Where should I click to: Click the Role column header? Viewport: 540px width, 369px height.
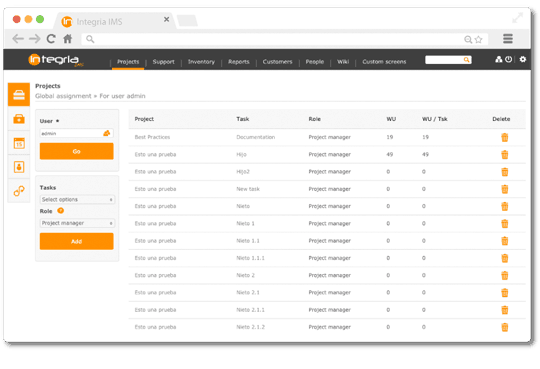click(x=314, y=119)
